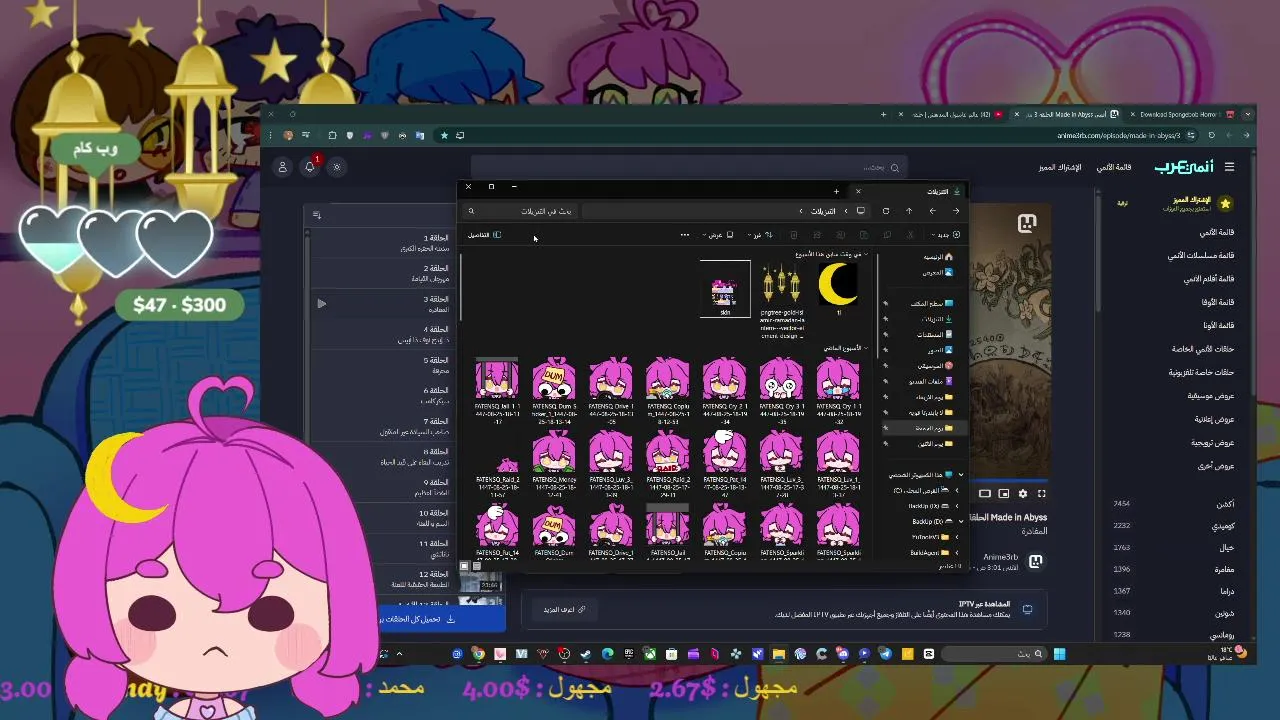Screen dimensions: 1280x720
Task: Open a new browser tab
Action: [x=884, y=114]
